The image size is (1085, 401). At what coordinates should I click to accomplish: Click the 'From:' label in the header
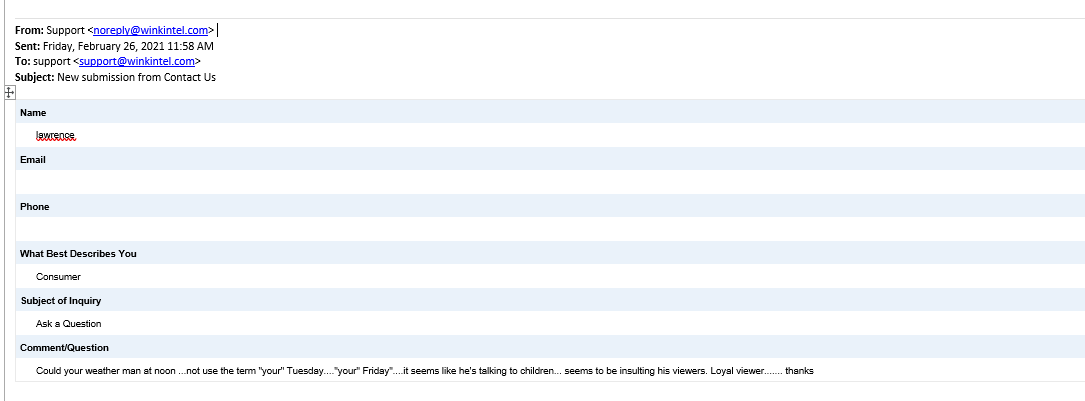click(29, 30)
